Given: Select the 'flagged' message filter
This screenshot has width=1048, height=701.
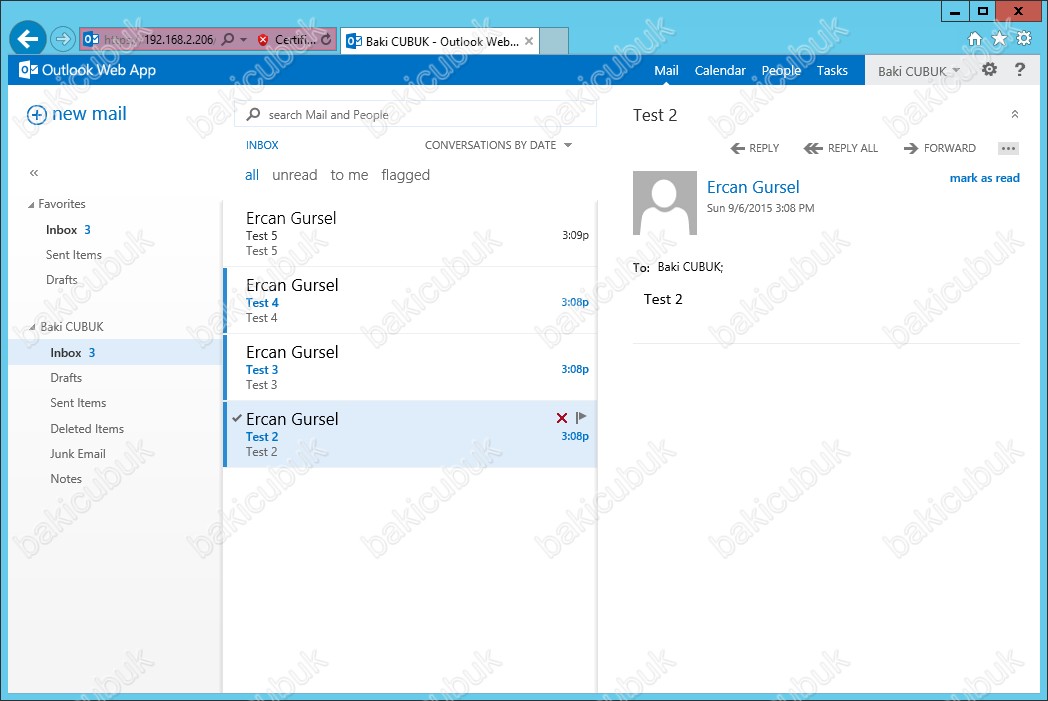Looking at the screenshot, I should click(x=406, y=175).
